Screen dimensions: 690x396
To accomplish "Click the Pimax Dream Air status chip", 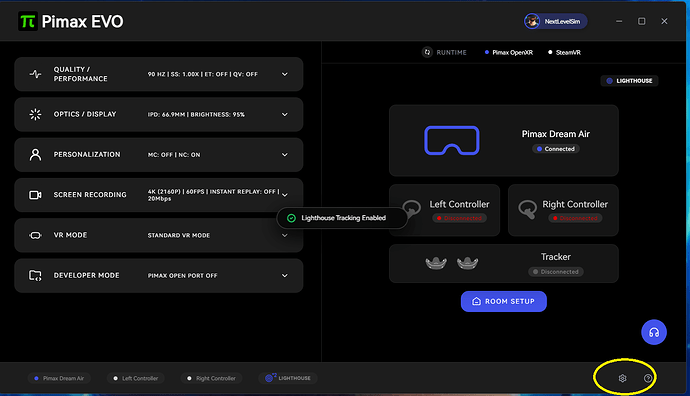I will (59, 378).
